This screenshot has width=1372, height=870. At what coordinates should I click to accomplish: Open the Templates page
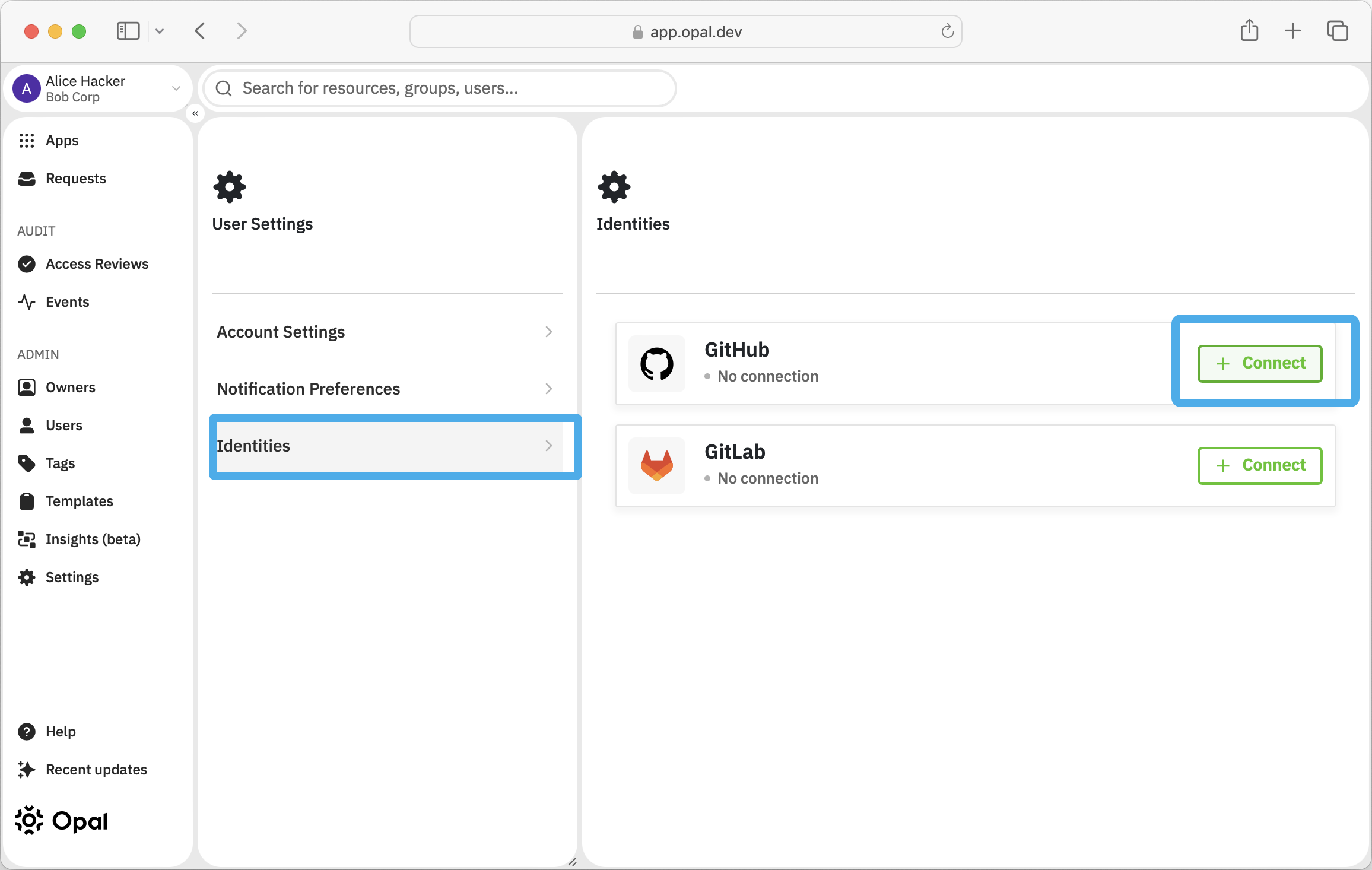[80, 501]
